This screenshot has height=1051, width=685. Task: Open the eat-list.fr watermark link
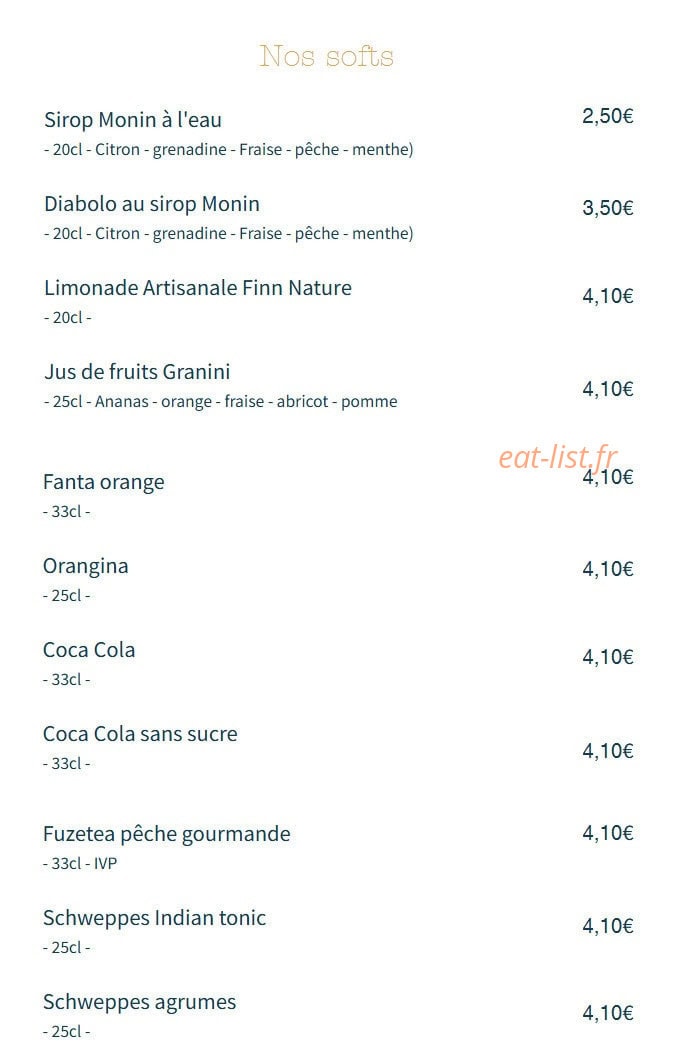557,457
